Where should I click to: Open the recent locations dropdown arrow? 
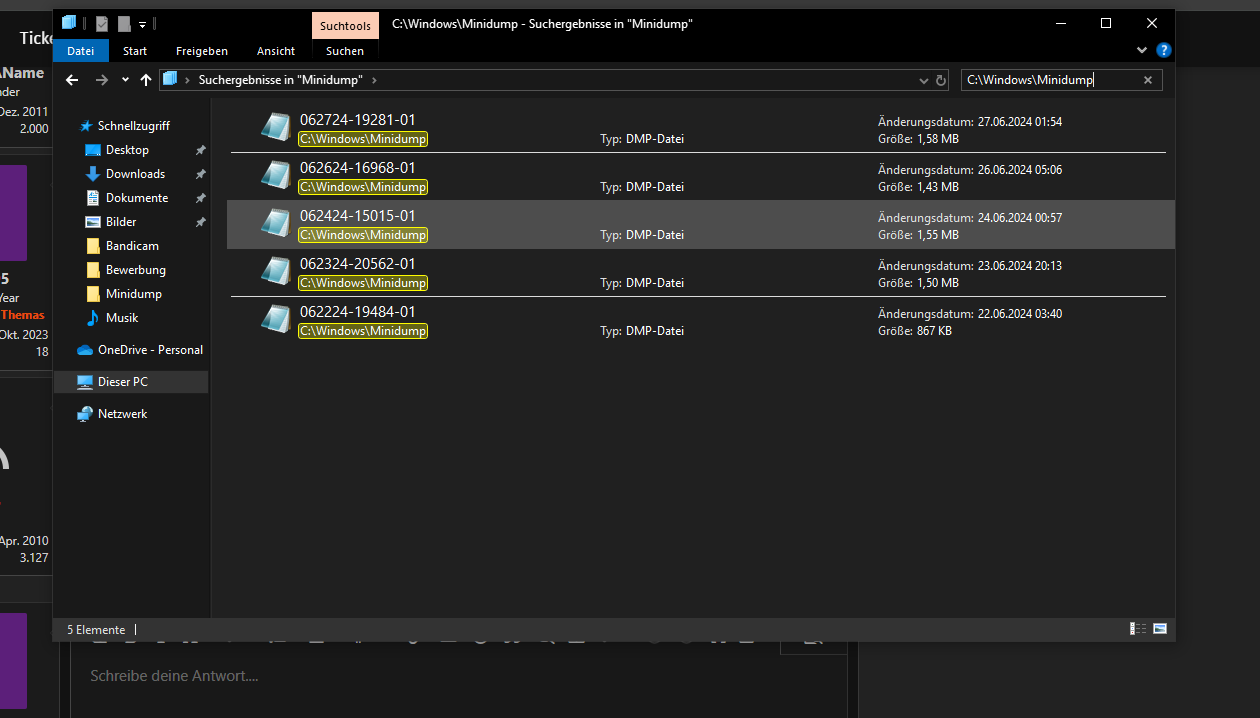(125, 80)
